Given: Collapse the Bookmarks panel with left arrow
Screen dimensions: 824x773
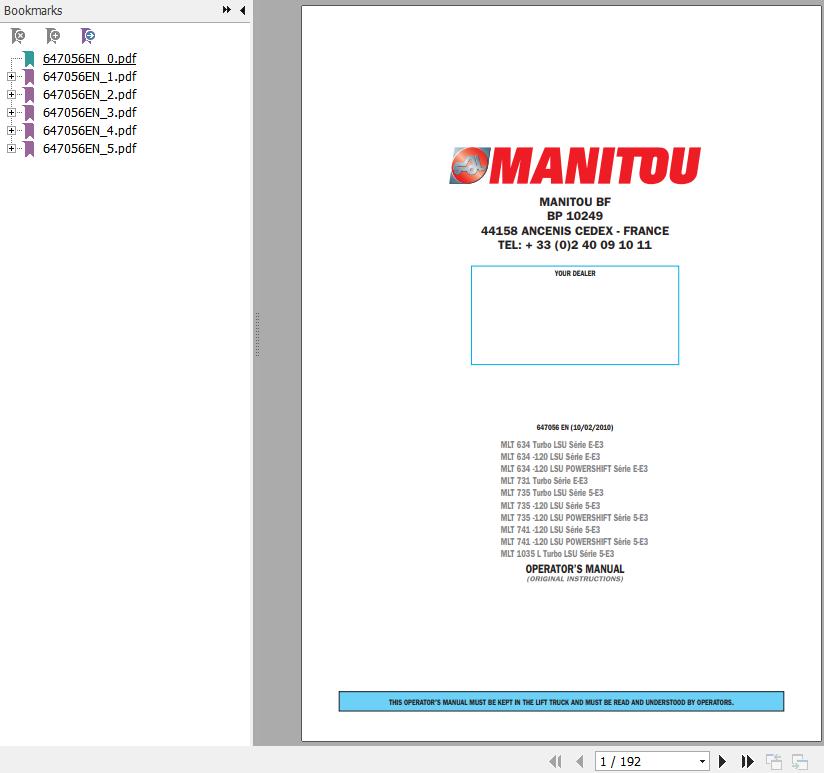Looking at the screenshot, I should pos(242,10).
